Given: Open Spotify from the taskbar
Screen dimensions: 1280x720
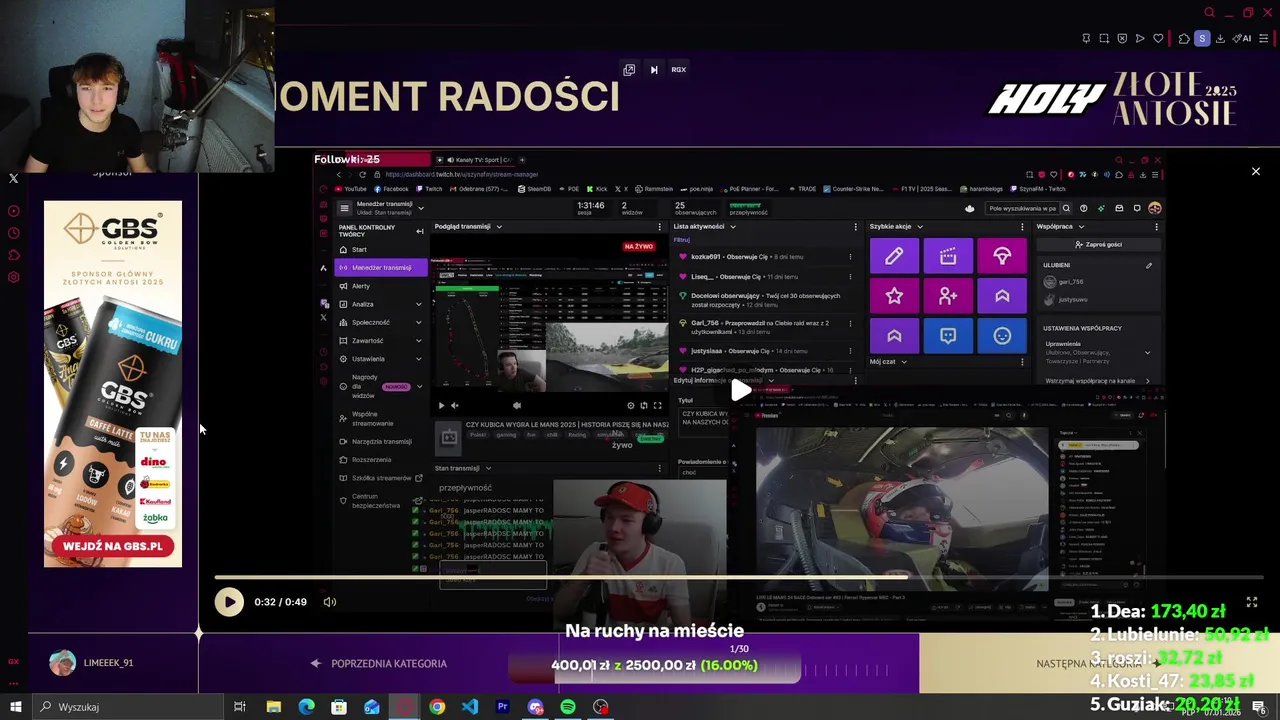Looking at the screenshot, I should tap(568, 707).
